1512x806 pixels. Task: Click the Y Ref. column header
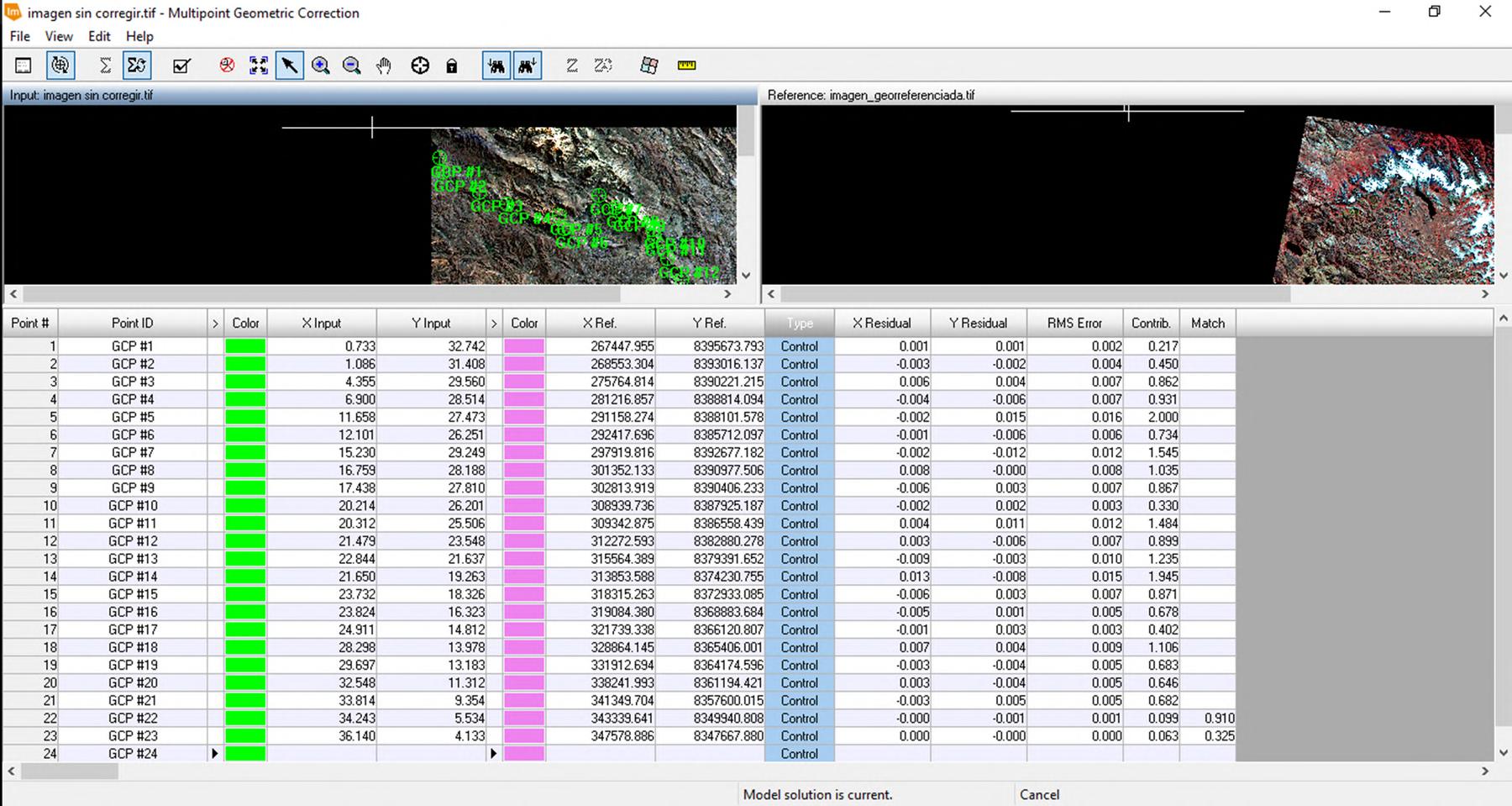point(710,323)
